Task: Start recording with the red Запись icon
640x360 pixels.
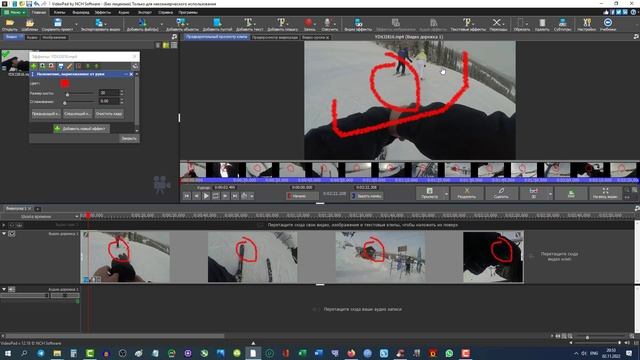Action: 309,24
